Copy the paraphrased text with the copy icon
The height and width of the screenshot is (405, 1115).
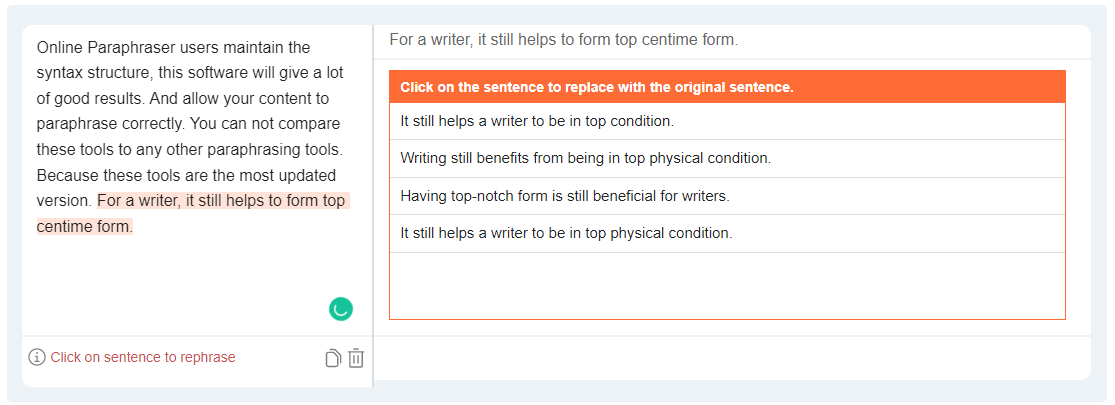tap(333, 358)
